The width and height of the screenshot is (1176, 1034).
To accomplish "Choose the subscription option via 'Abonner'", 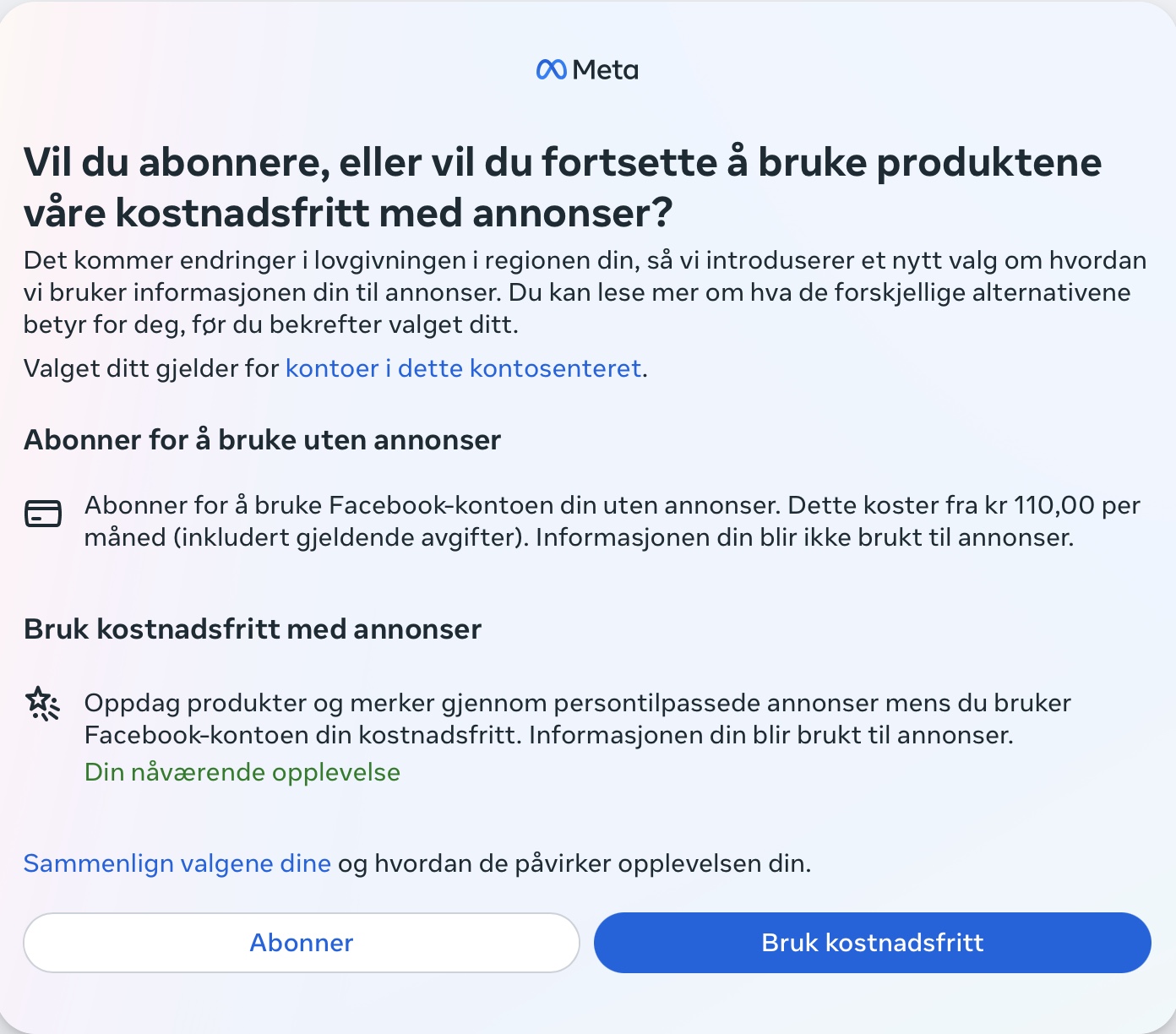I will [x=301, y=942].
